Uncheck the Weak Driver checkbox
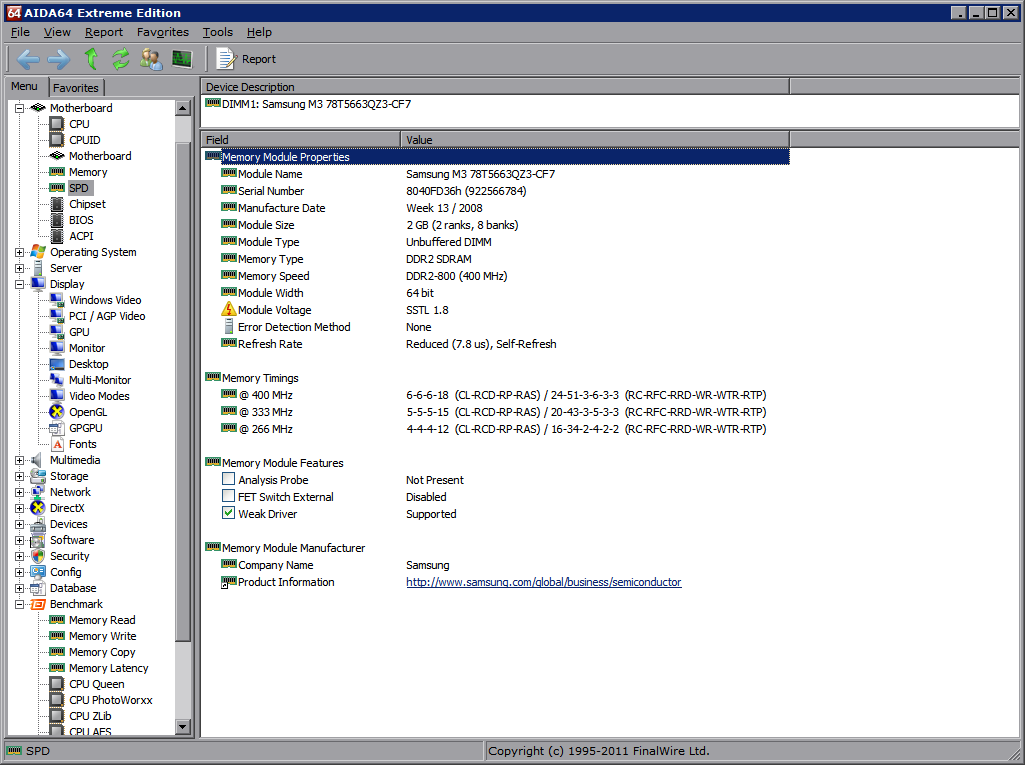 pyautogui.click(x=229, y=514)
